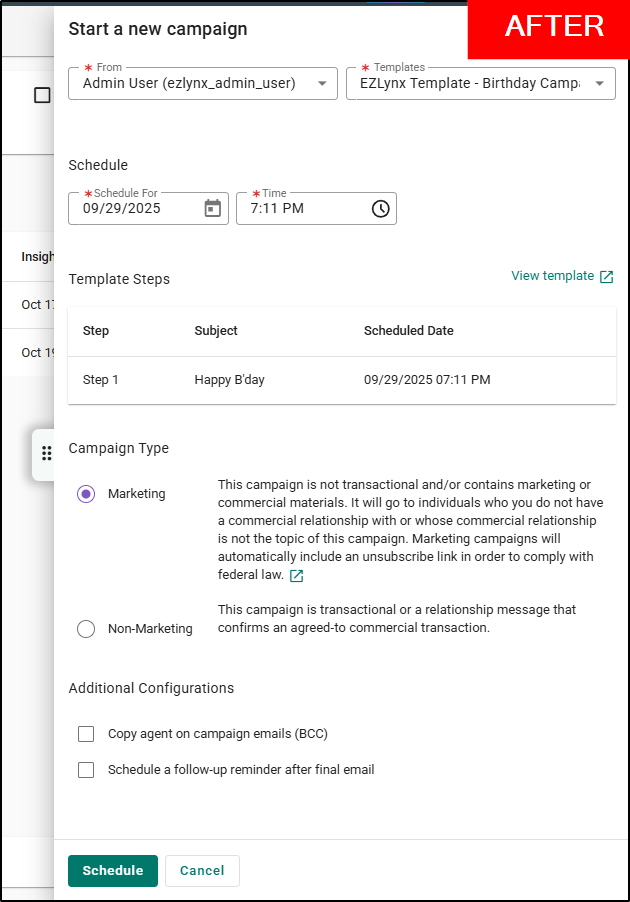This screenshot has width=630, height=902.
Task: Open the View template link
Action: coord(553,276)
